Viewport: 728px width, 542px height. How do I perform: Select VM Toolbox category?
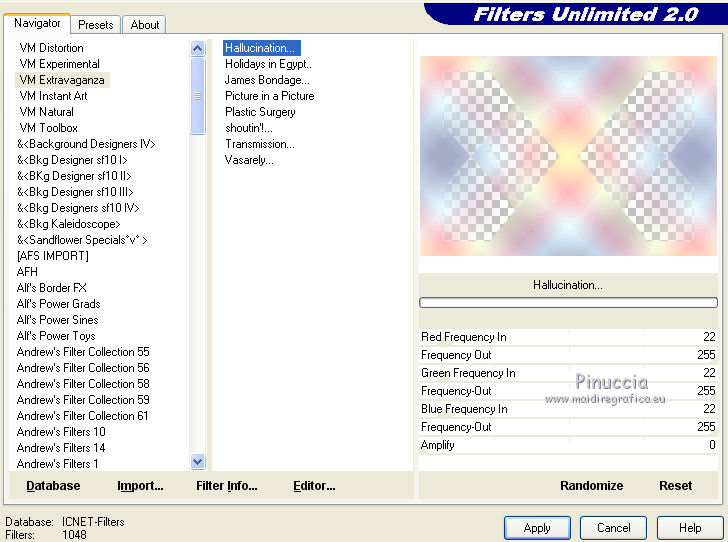(48, 128)
